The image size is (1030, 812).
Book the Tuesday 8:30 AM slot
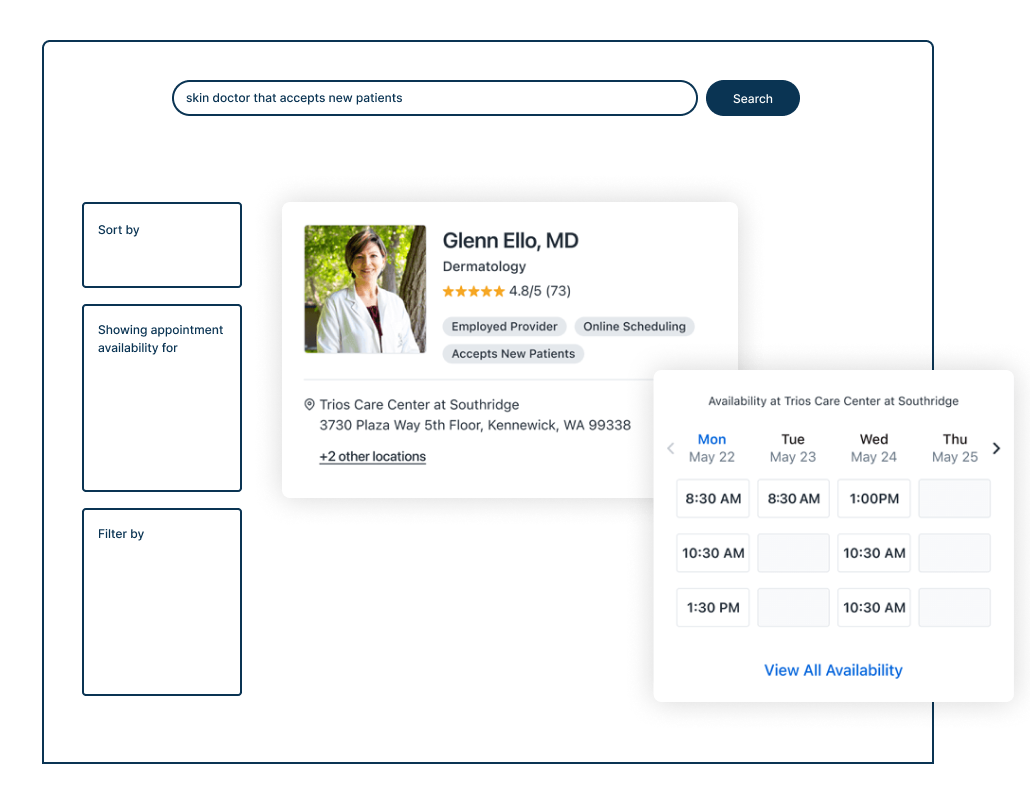pyautogui.click(x=794, y=499)
